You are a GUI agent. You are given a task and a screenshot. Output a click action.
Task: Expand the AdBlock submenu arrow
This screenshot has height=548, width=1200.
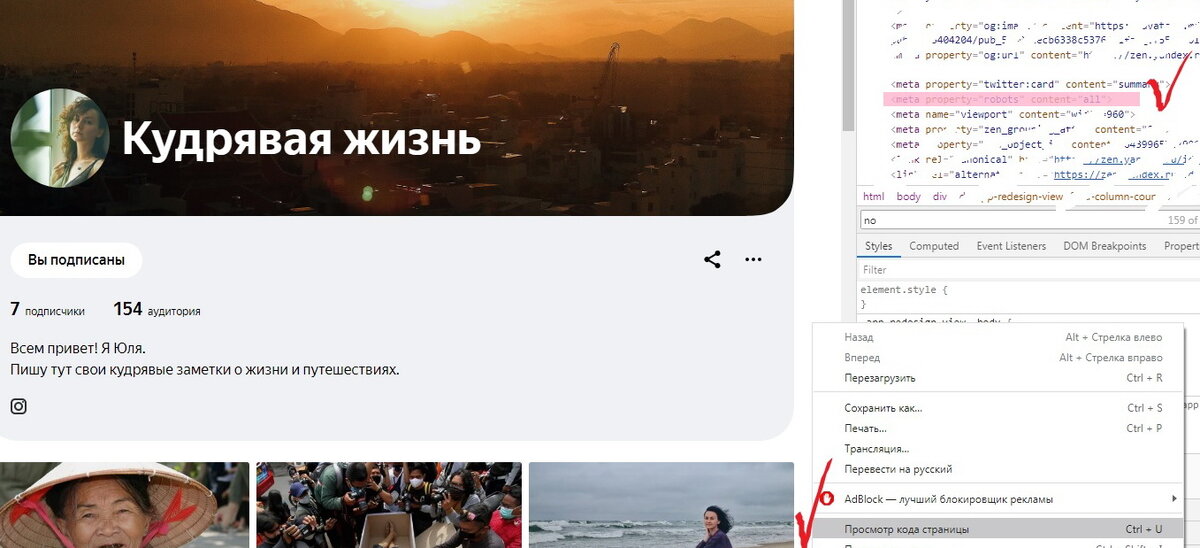1174,498
